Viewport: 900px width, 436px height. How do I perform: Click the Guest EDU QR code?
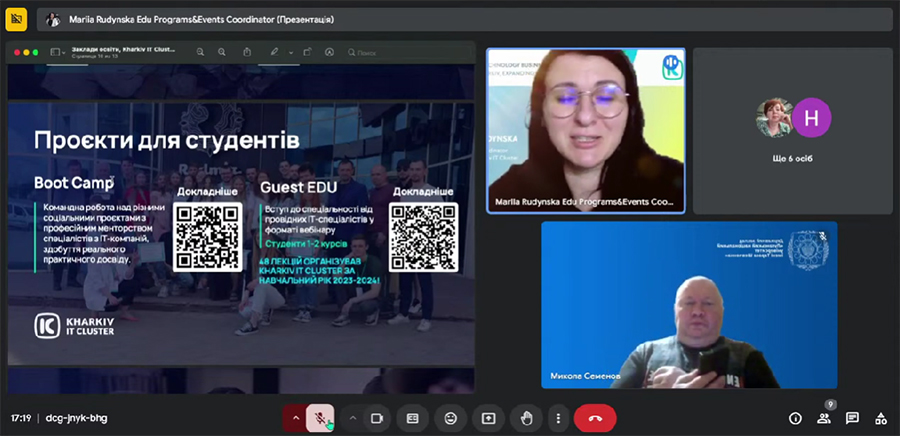(424, 237)
